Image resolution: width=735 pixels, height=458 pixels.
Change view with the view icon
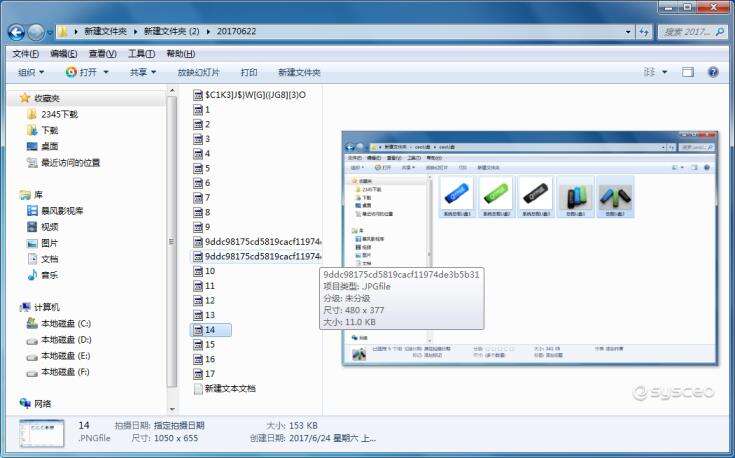coord(650,72)
